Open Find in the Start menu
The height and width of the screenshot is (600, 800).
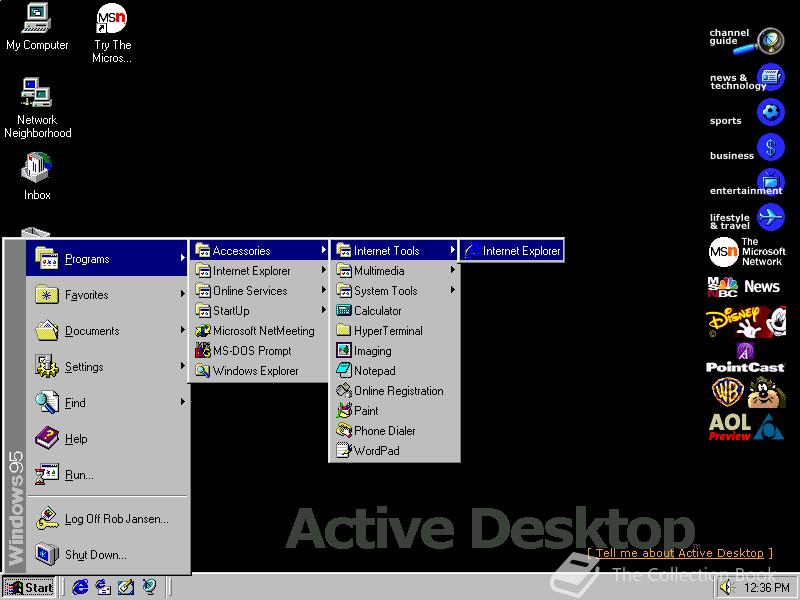107,403
